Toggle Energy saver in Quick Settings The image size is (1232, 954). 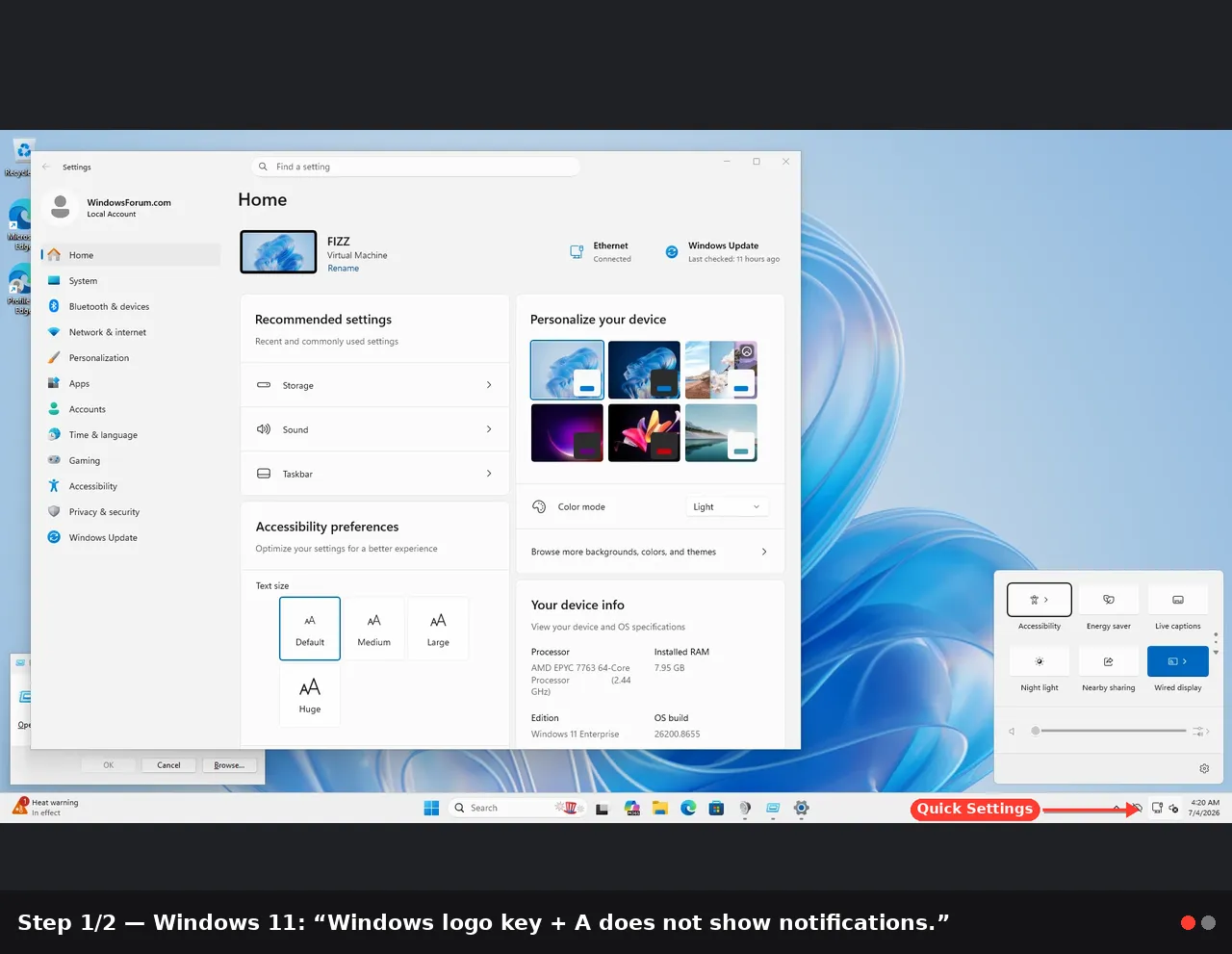coord(1109,600)
